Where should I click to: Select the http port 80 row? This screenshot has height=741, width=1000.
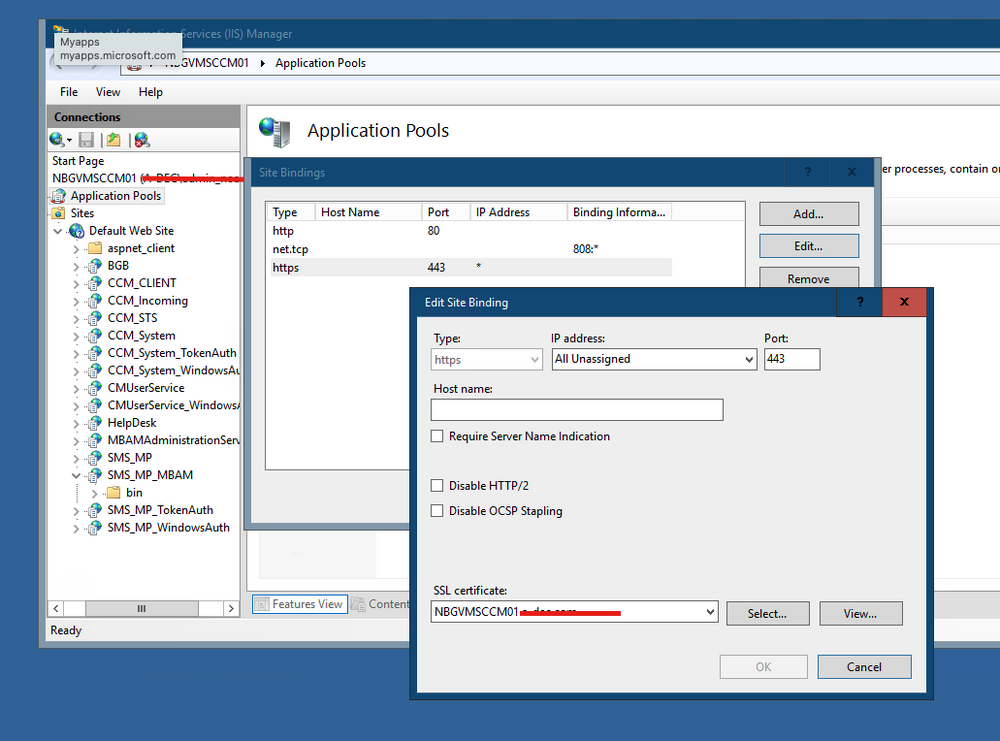click(471, 231)
